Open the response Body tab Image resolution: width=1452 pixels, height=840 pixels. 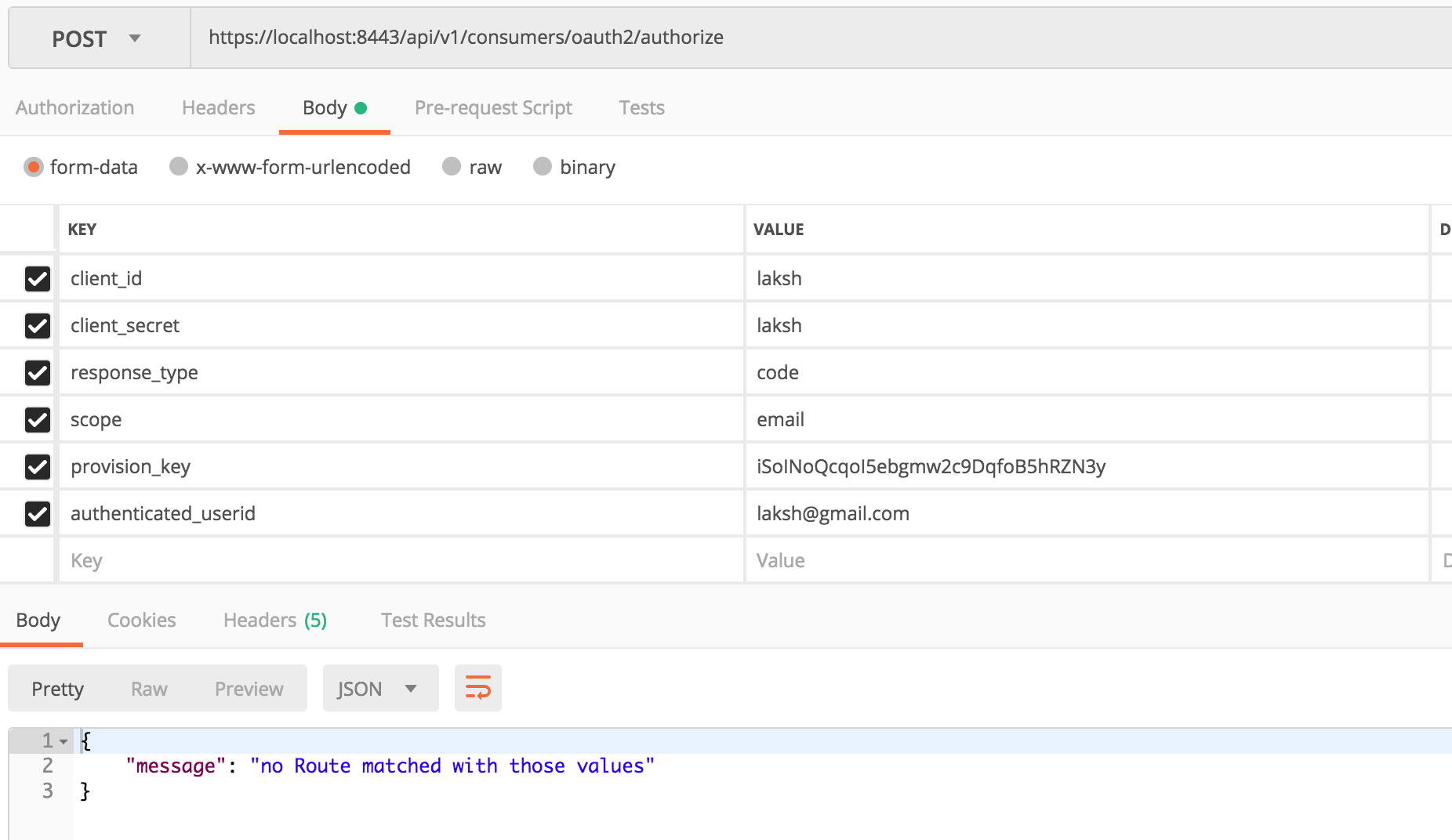(38, 620)
